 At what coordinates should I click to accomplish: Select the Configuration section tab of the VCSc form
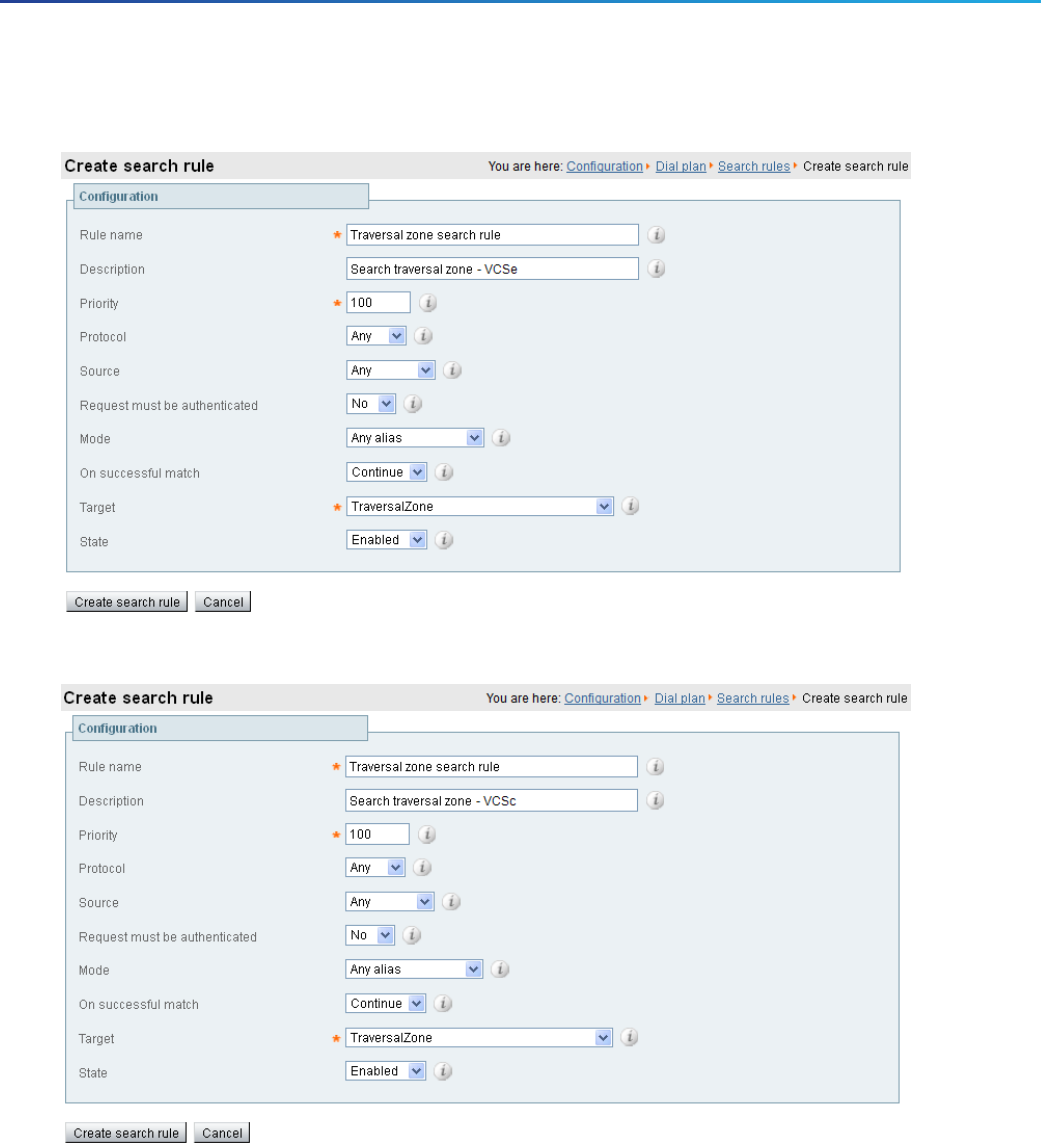pos(220,728)
